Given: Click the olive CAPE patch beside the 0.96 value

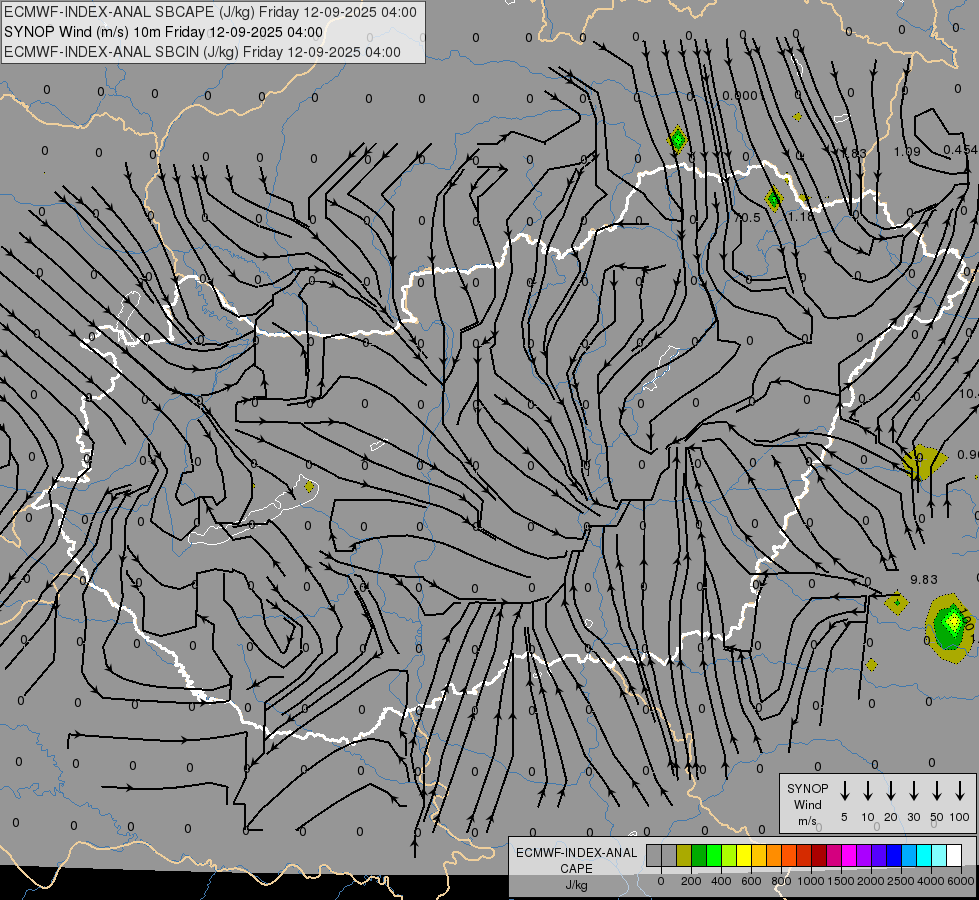Looking at the screenshot, I should 923,462.
